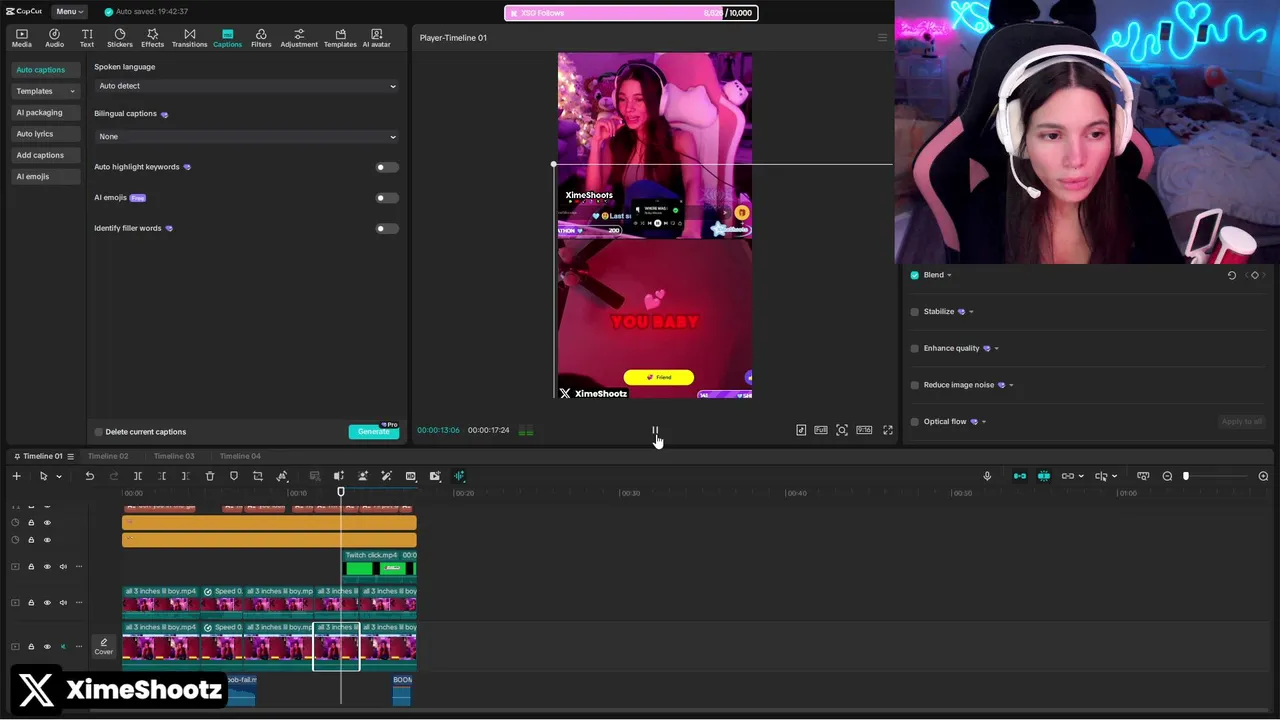Switch to the Timeline 03 tab
The height and width of the screenshot is (720, 1280).
click(174, 456)
